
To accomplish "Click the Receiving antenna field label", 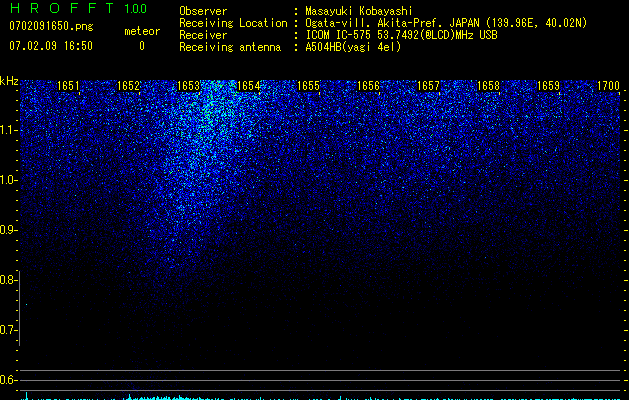I will [230, 47].
